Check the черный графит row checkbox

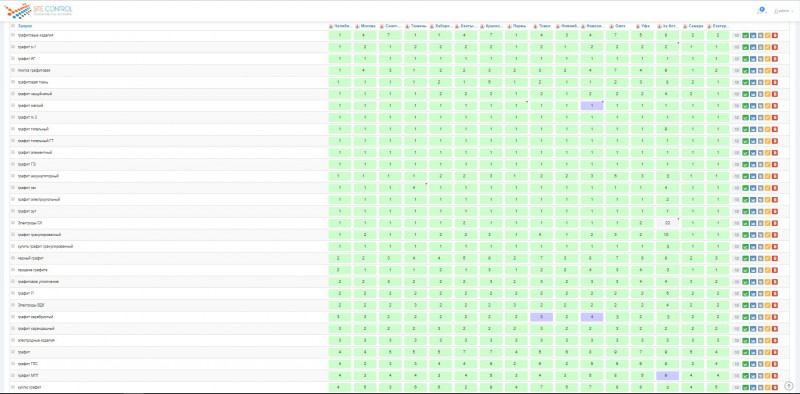(x=13, y=258)
